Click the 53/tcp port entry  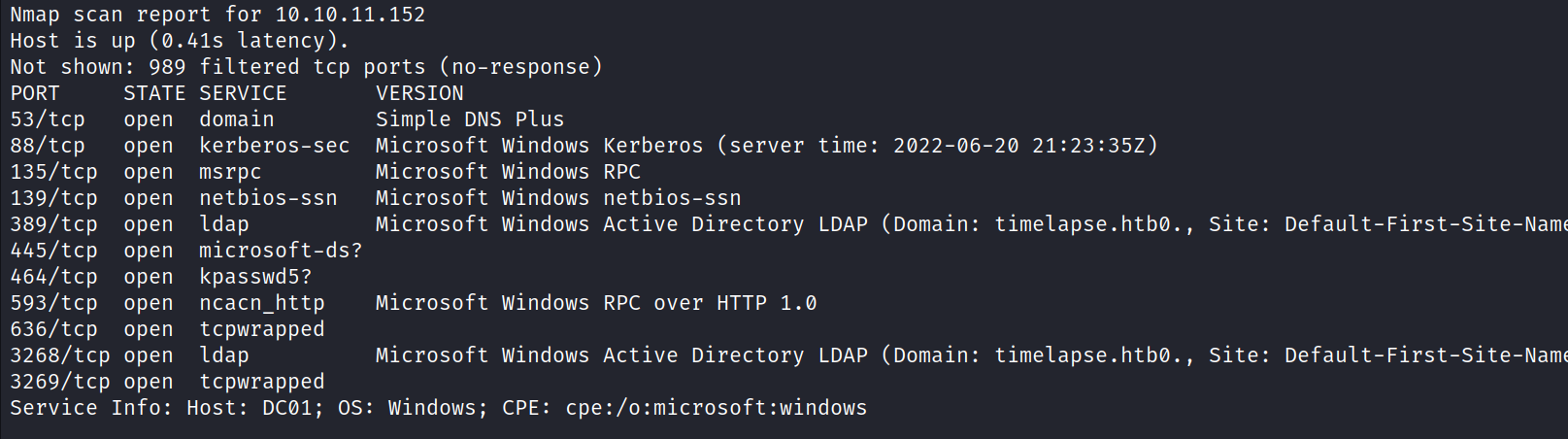point(48,119)
